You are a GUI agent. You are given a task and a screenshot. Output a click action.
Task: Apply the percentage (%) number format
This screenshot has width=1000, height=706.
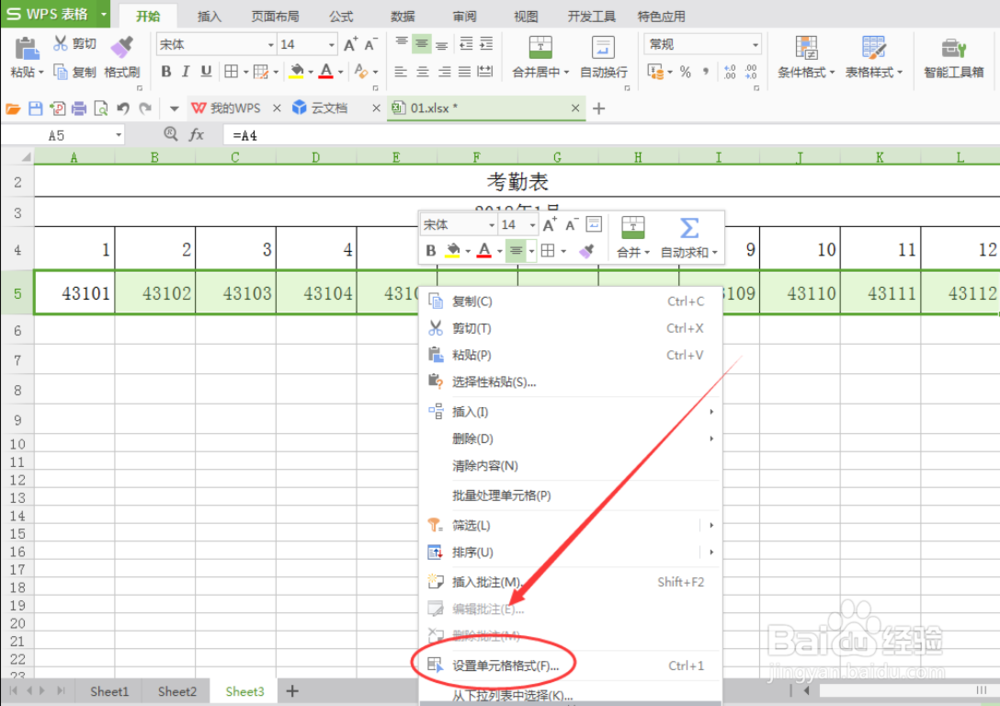(686, 72)
